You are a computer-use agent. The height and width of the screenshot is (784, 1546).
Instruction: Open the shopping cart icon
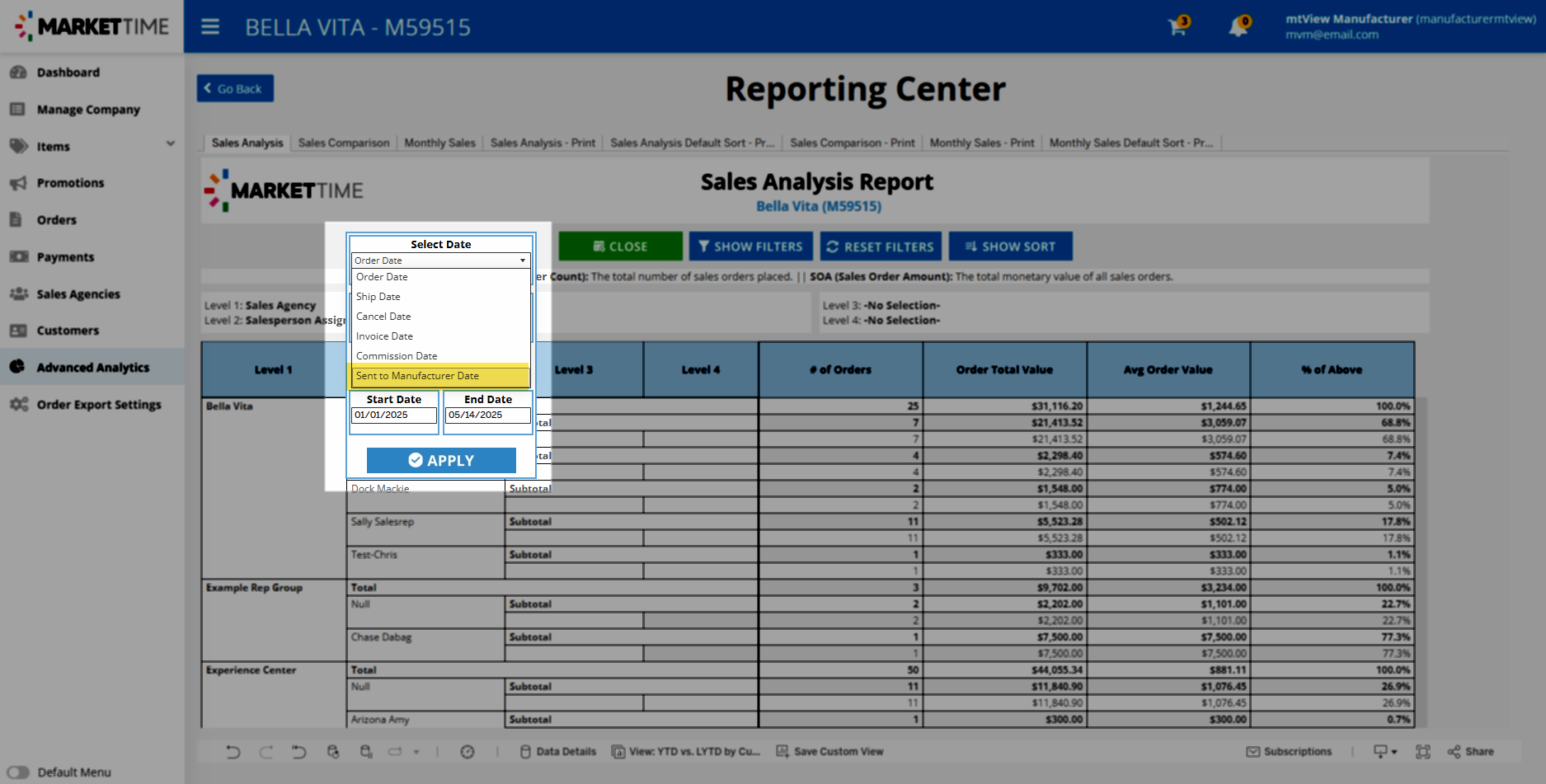[x=1177, y=26]
